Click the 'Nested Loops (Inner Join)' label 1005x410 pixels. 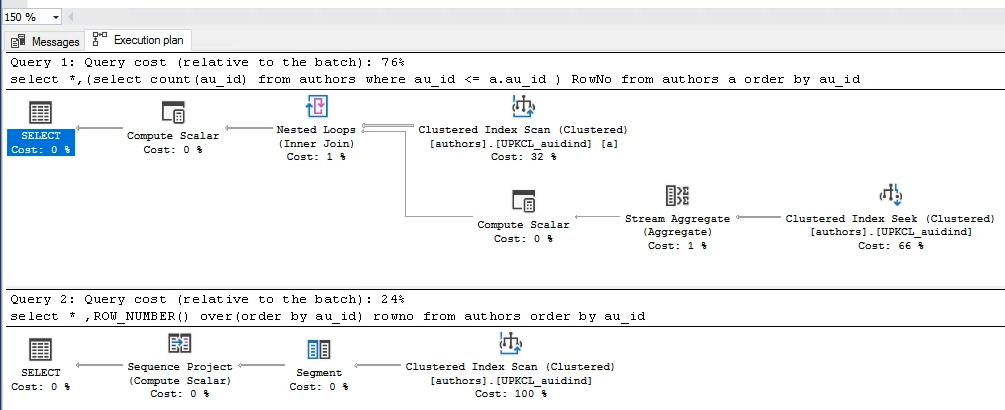tap(316, 136)
